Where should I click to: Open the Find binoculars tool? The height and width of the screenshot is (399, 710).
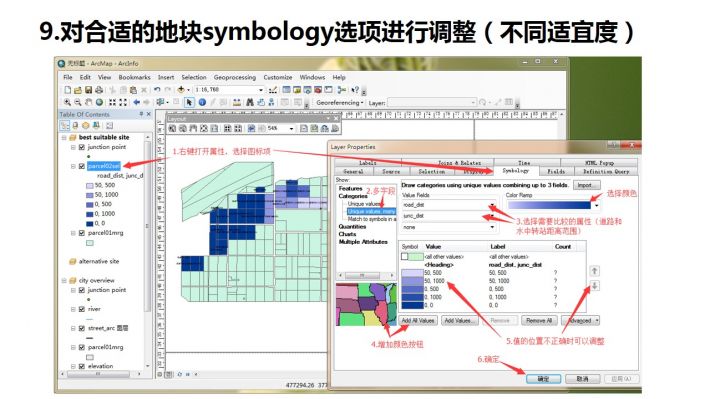point(249,102)
